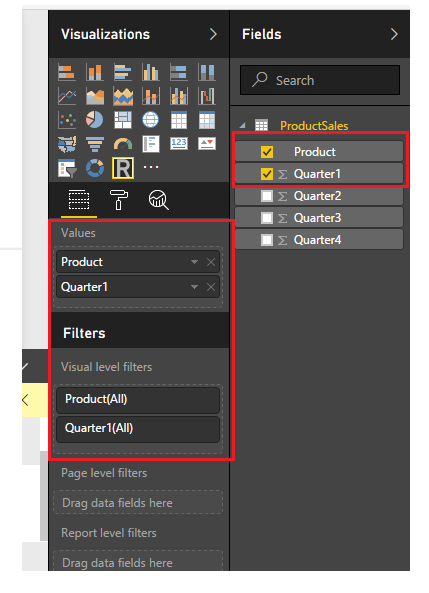Select the R script visual icon
The height and width of the screenshot is (593, 429).
(123, 168)
